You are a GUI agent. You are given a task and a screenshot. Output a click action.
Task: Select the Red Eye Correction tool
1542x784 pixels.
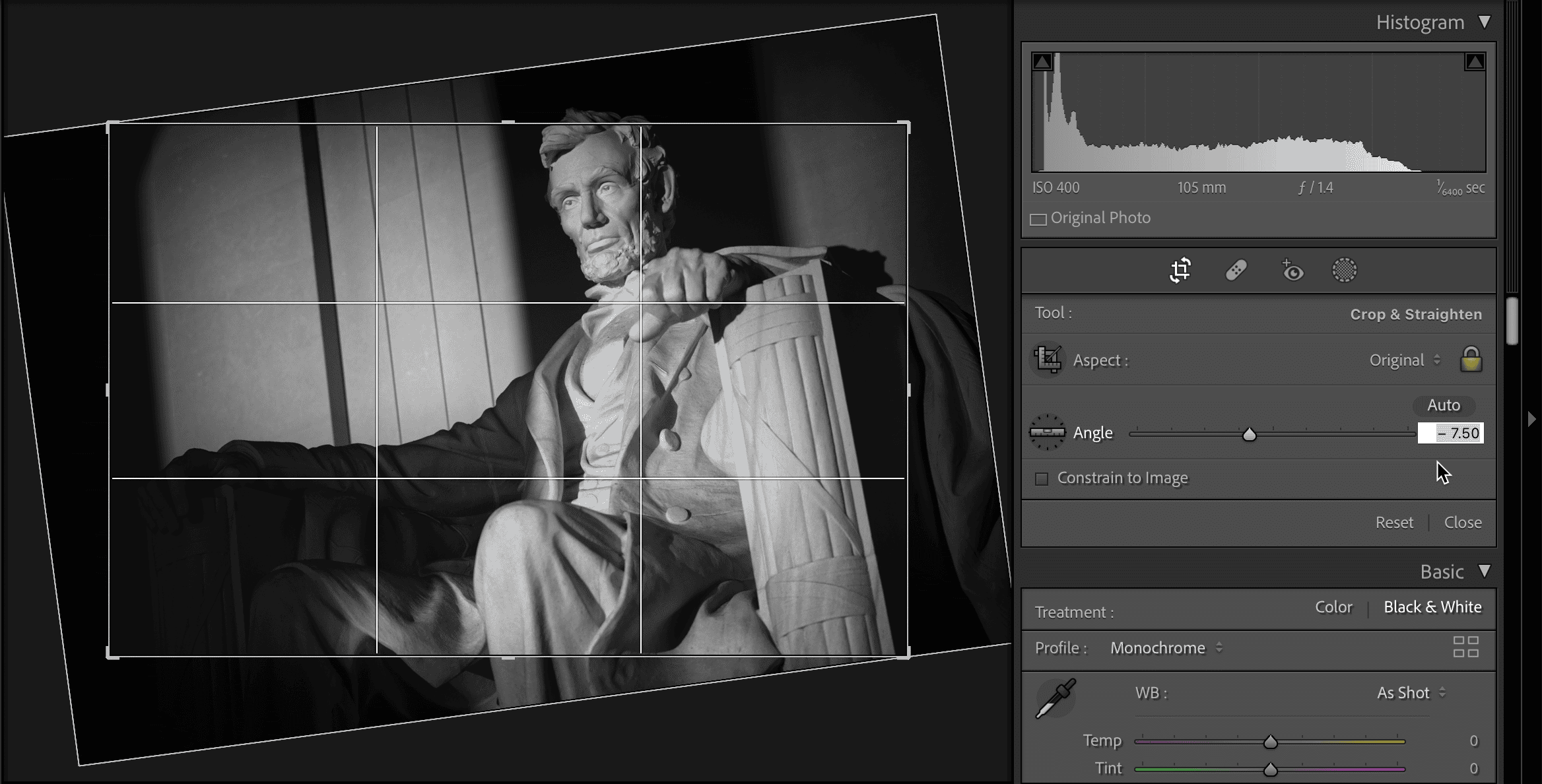[x=1292, y=271]
